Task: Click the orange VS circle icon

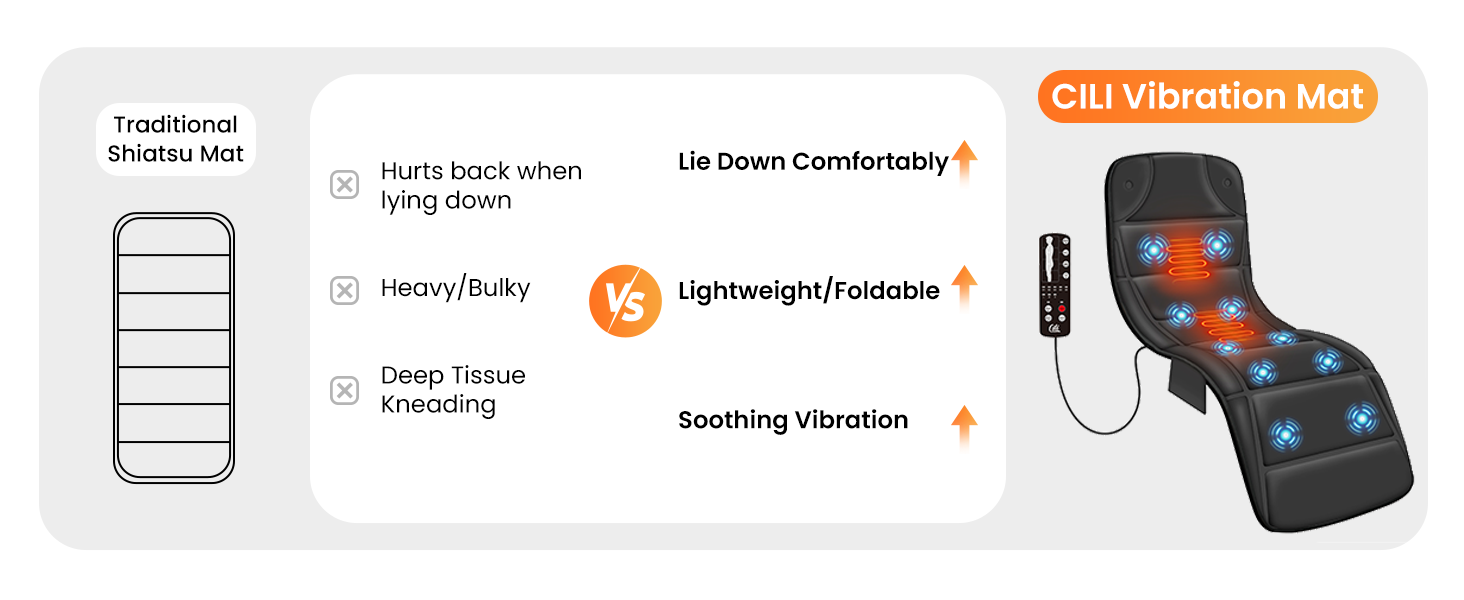Action: (625, 301)
